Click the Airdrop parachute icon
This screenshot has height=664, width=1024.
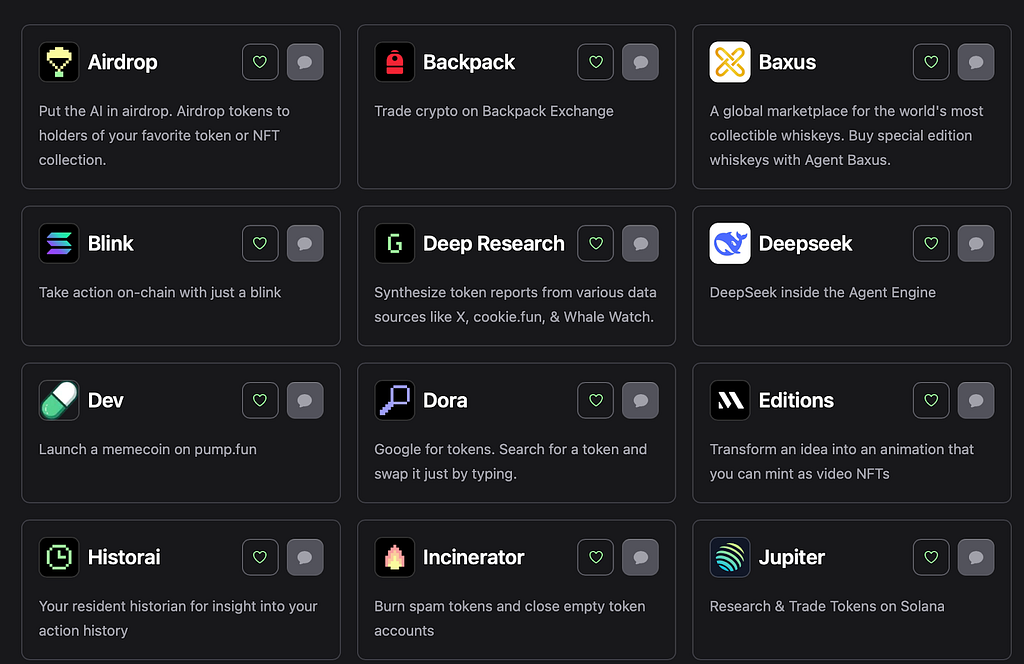pos(59,62)
